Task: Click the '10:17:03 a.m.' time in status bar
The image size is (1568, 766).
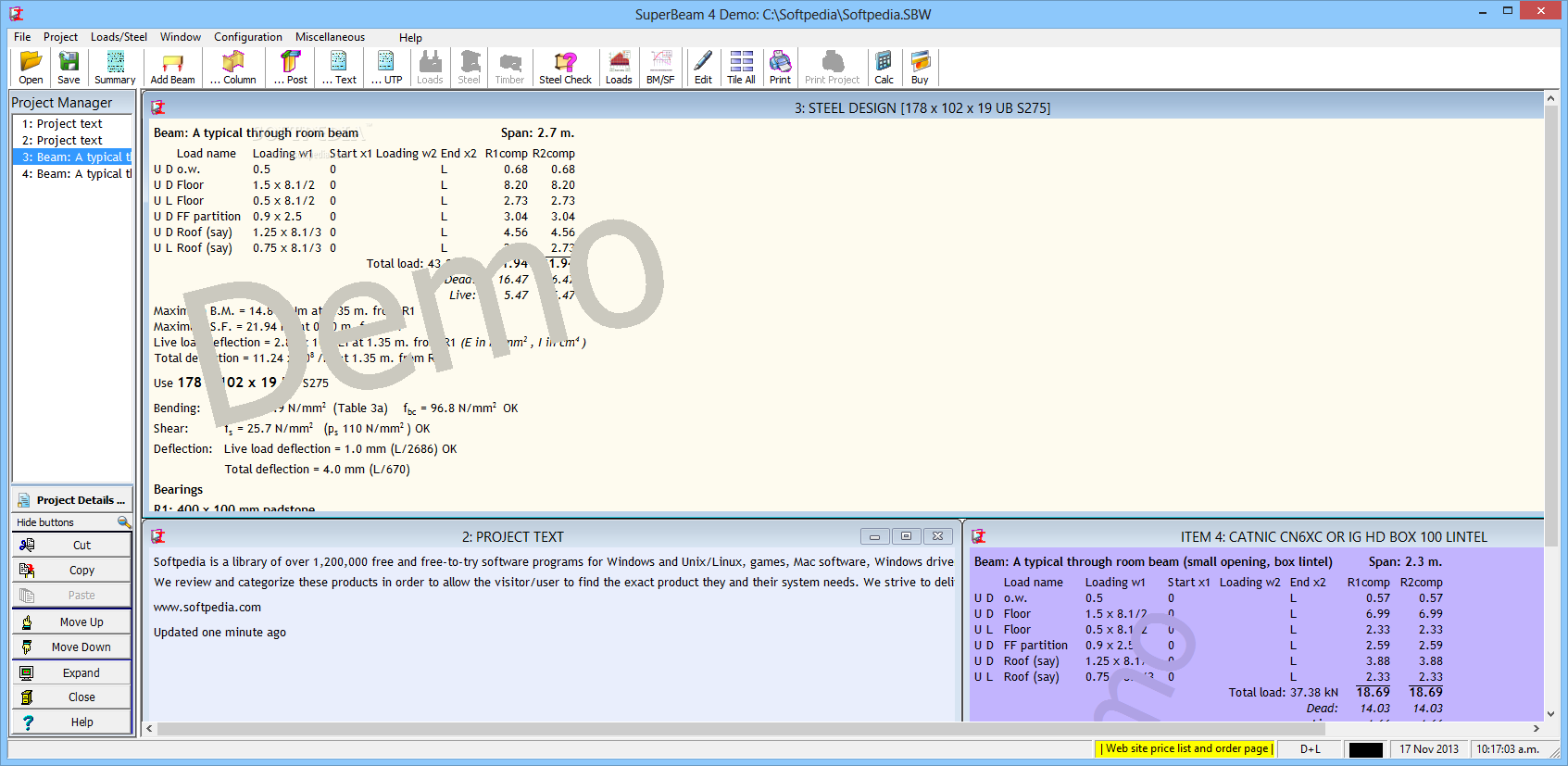Action: pos(1508,749)
